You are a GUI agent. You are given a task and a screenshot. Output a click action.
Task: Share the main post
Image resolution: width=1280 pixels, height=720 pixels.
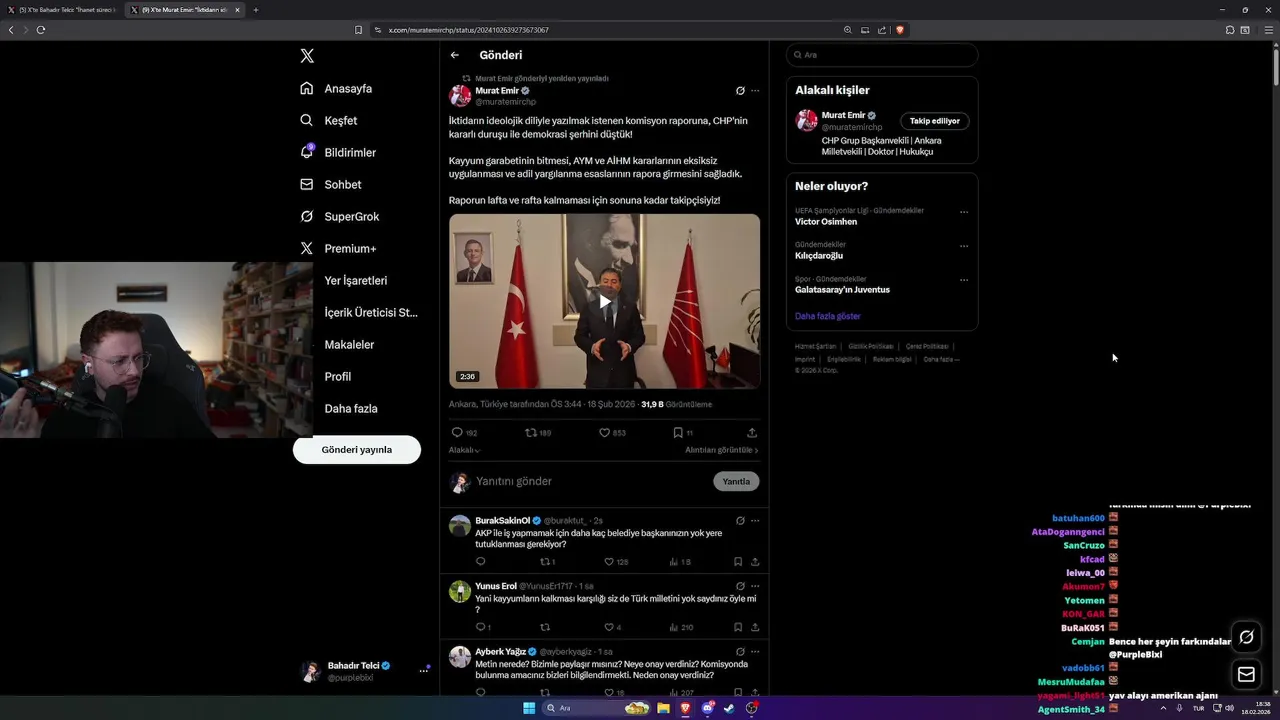[752, 433]
